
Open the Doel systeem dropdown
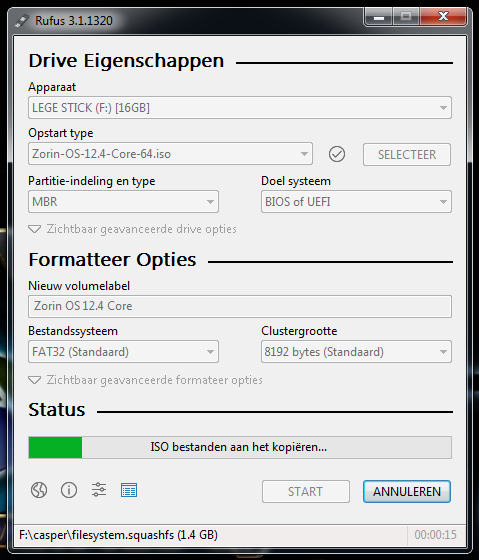coord(356,202)
